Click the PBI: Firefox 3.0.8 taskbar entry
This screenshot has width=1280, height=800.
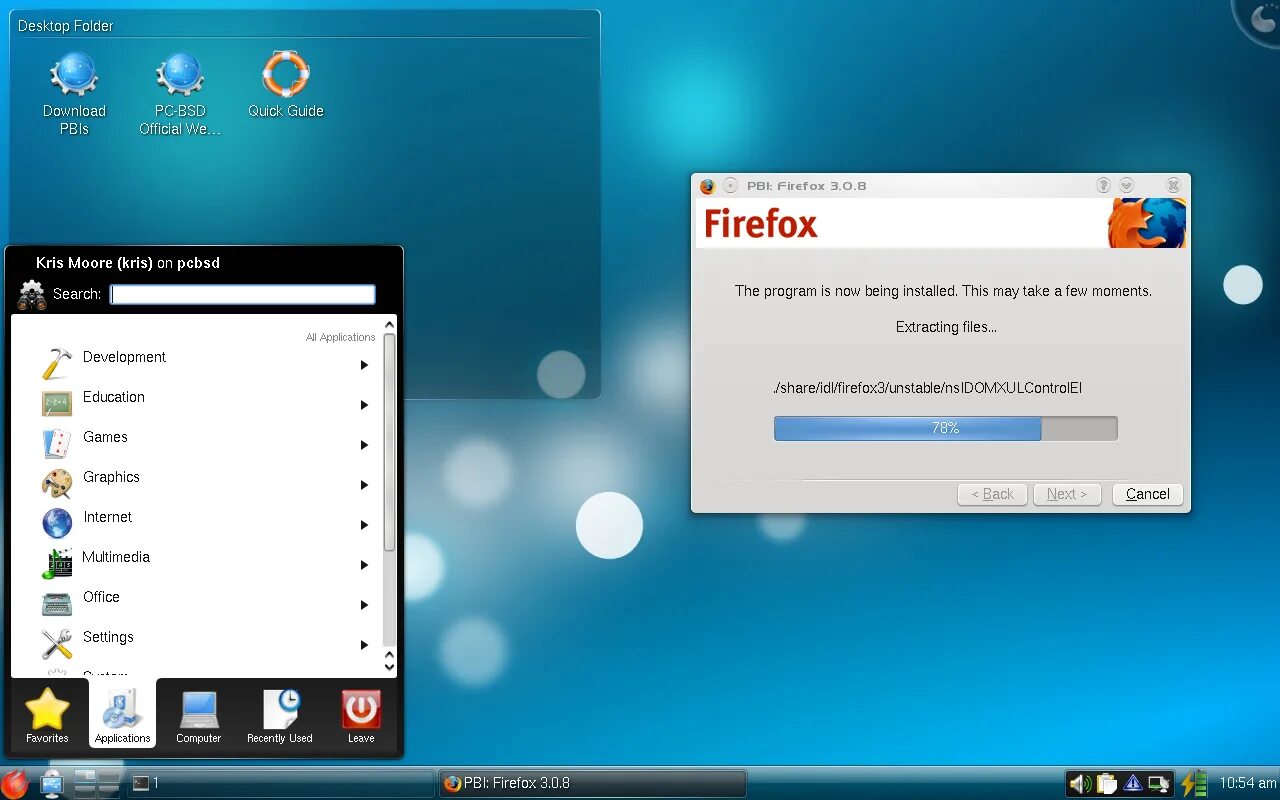pyautogui.click(x=593, y=783)
